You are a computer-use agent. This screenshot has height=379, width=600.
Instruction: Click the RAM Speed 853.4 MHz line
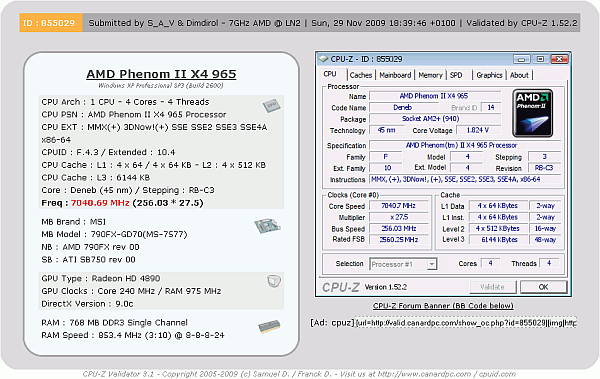click(x=133, y=335)
